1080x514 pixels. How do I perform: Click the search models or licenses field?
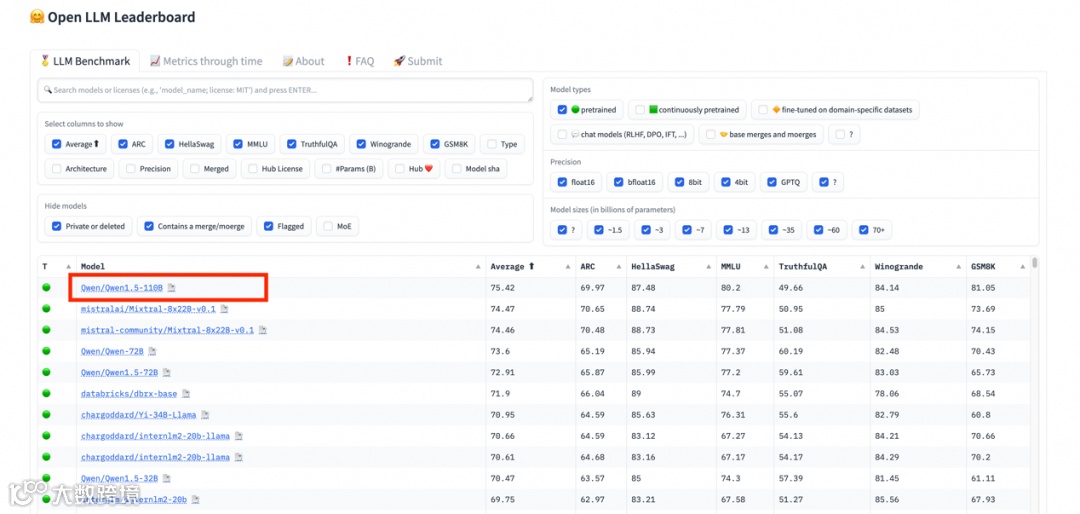click(x=285, y=90)
